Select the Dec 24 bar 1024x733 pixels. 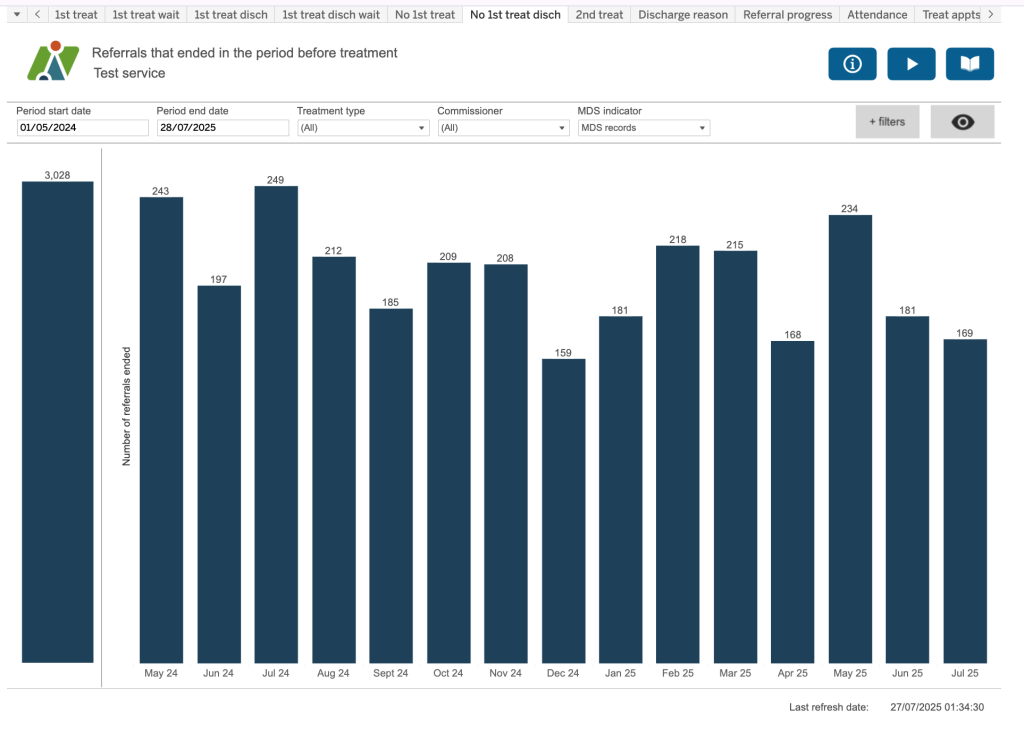[563, 510]
